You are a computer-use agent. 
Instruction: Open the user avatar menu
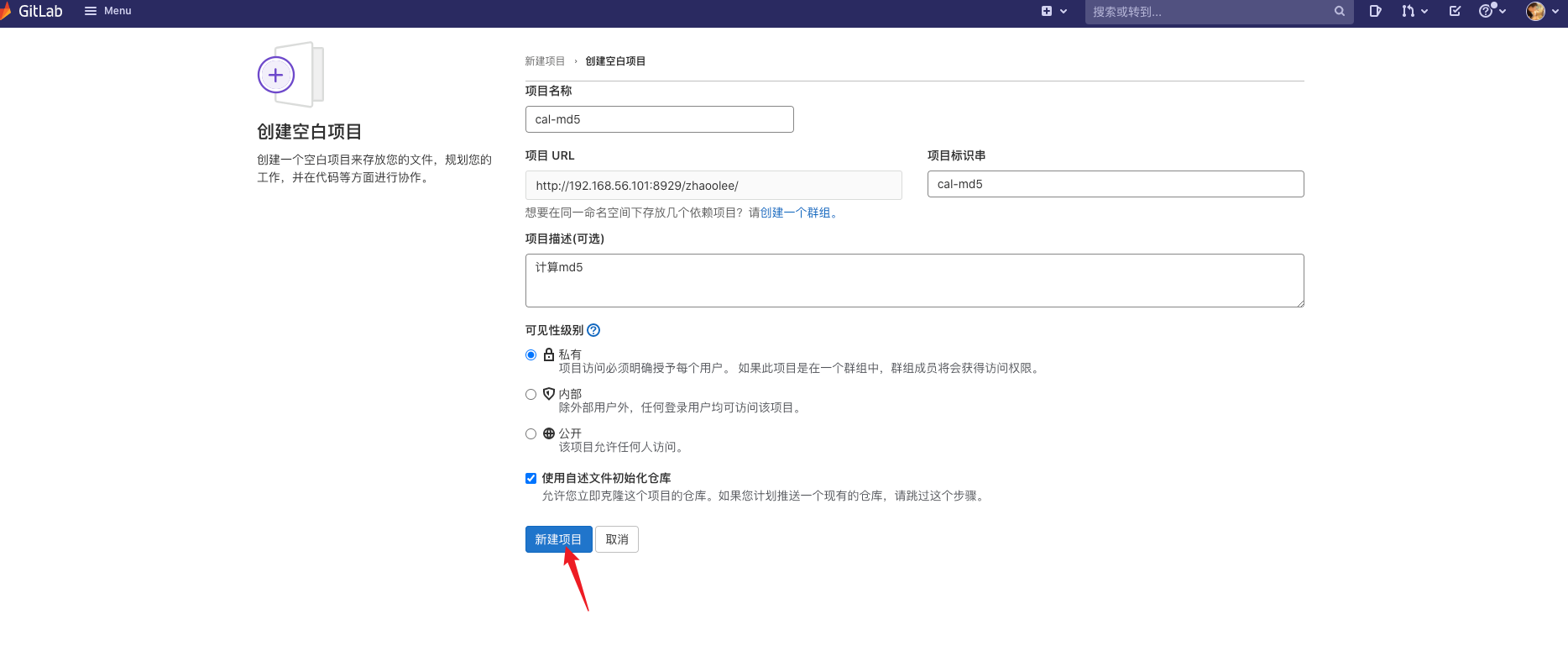pos(1543,11)
